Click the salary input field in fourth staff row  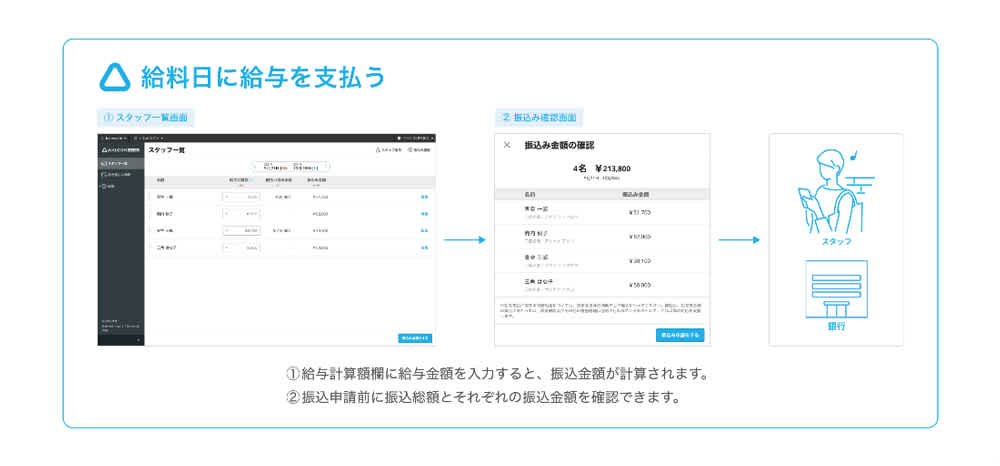point(240,247)
